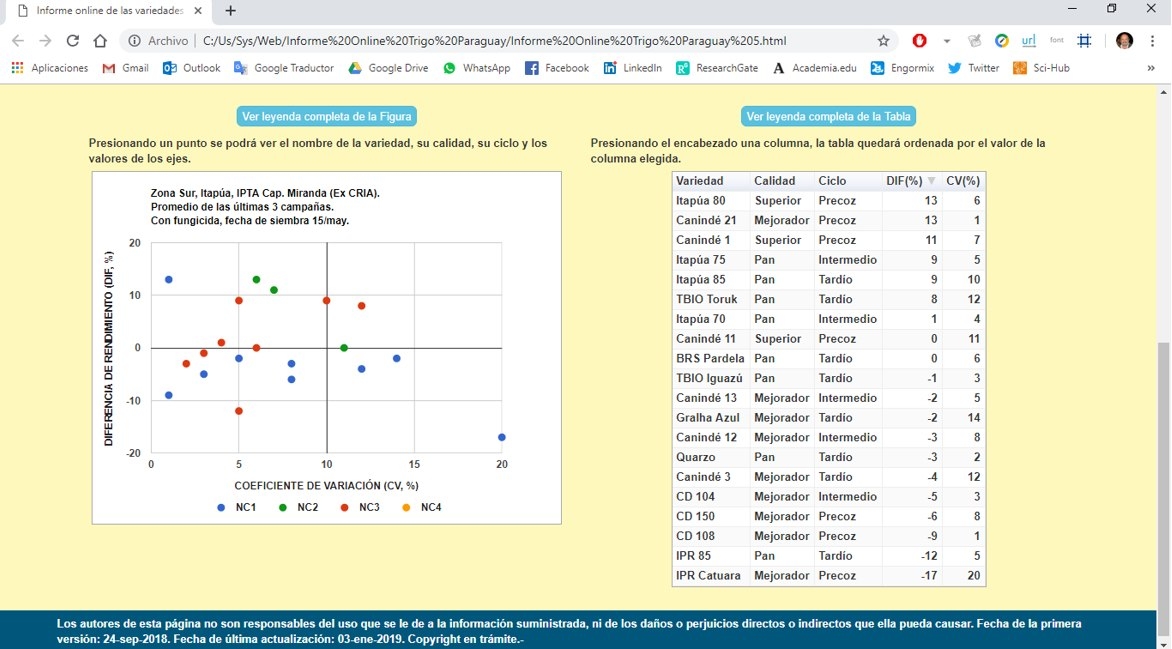Go forward with the browser arrow
1172x649 pixels.
45,41
